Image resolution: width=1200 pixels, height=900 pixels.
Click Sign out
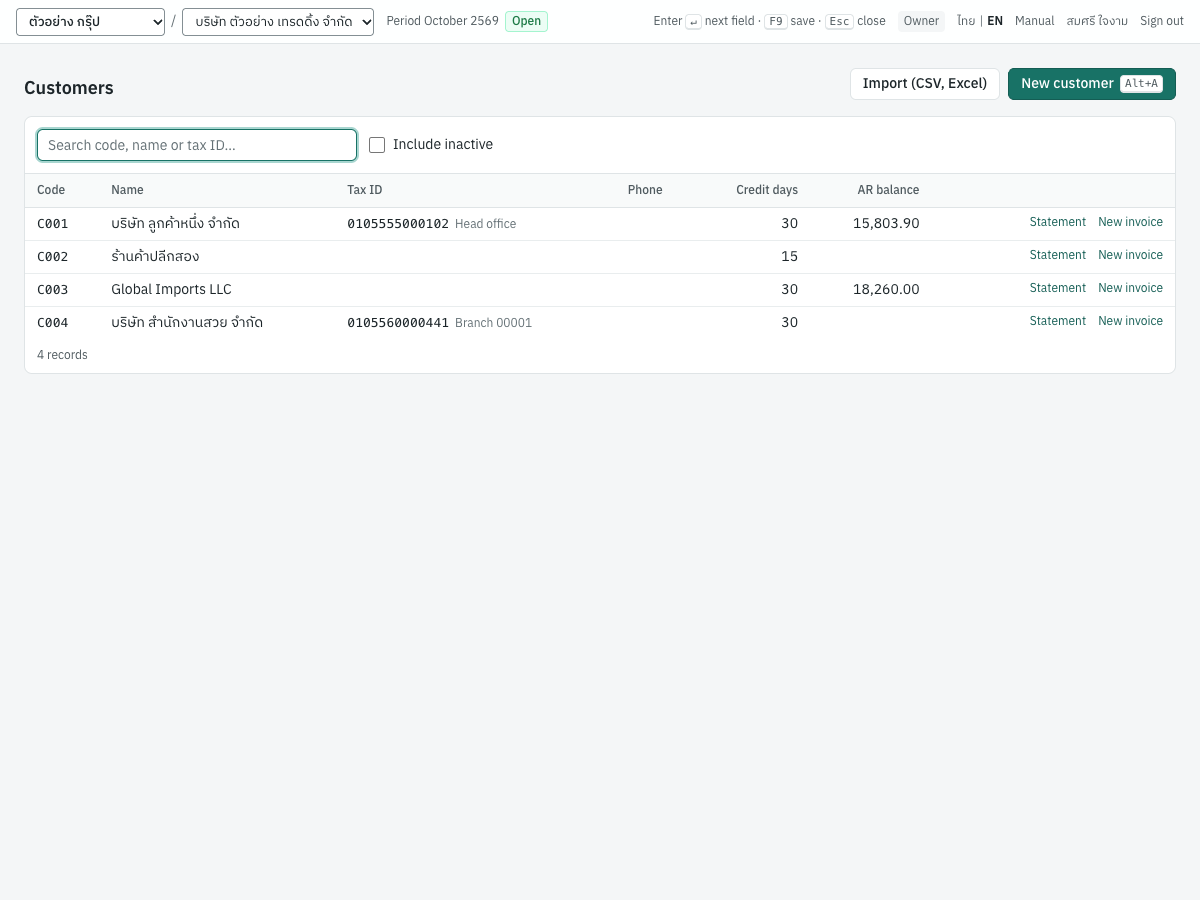click(1162, 21)
